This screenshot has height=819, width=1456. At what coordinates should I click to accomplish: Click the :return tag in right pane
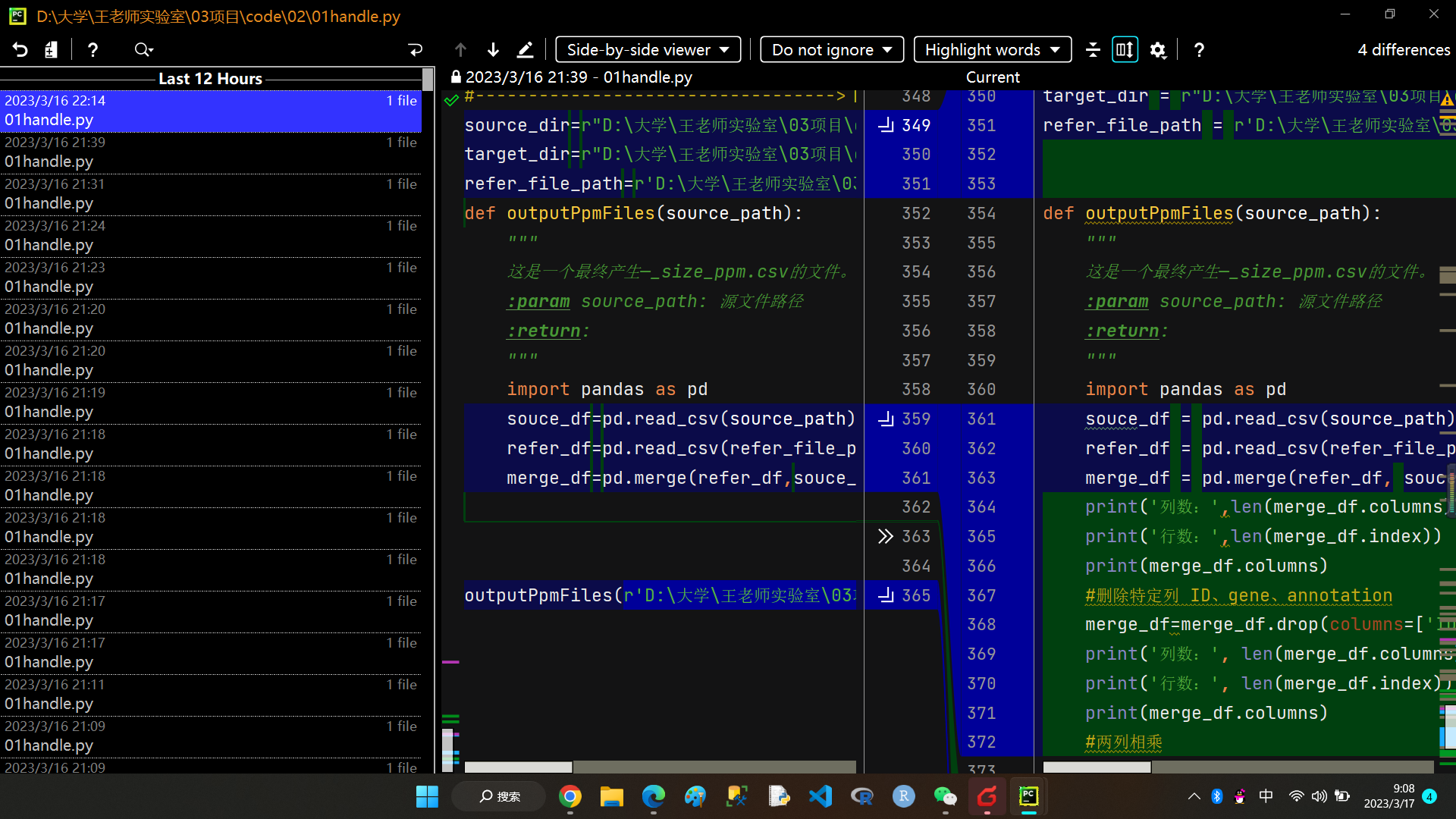click(1122, 331)
